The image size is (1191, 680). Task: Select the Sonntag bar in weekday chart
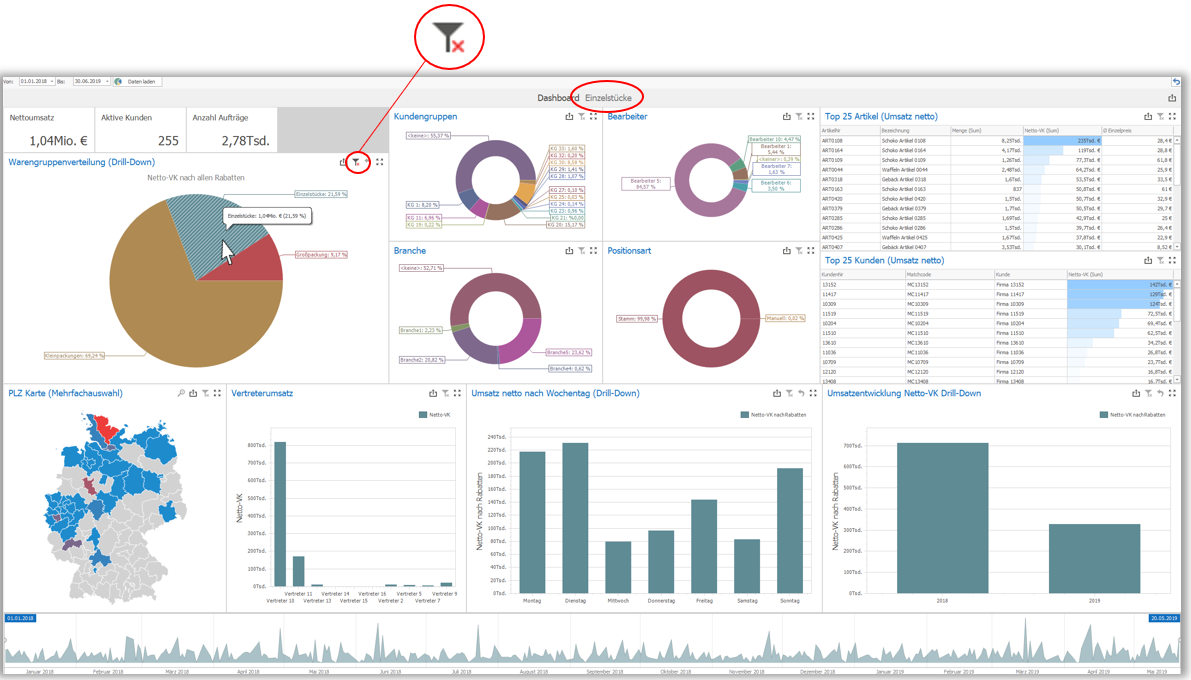click(790, 530)
